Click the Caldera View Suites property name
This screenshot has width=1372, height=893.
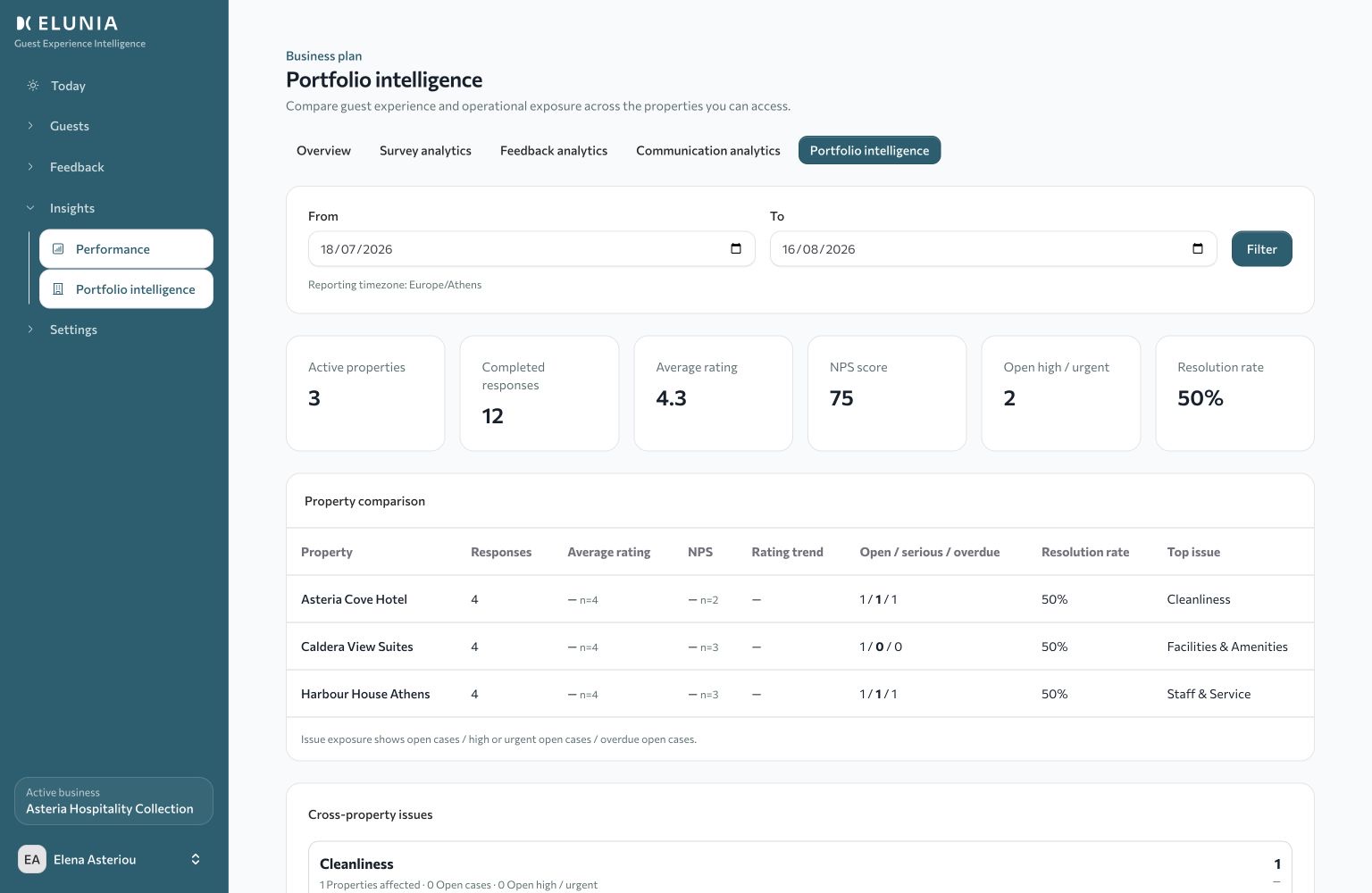point(357,647)
